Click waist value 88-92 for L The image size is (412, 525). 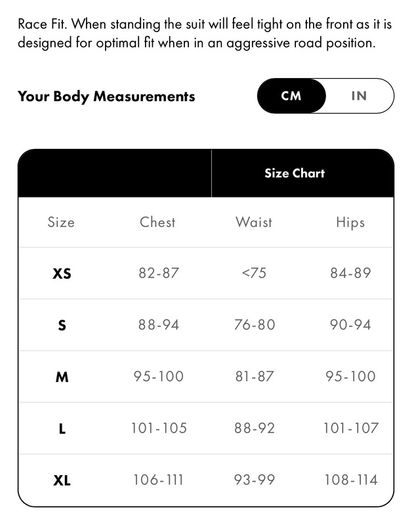254,428
